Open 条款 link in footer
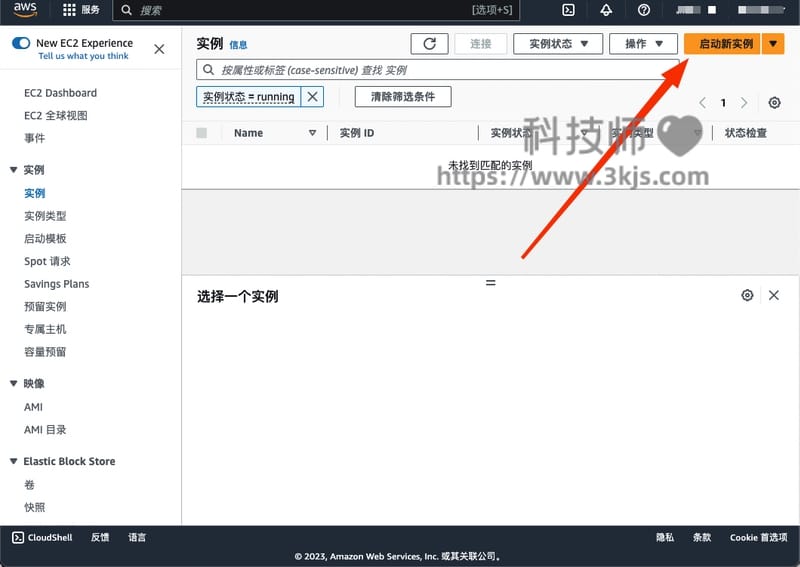 tap(702, 537)
